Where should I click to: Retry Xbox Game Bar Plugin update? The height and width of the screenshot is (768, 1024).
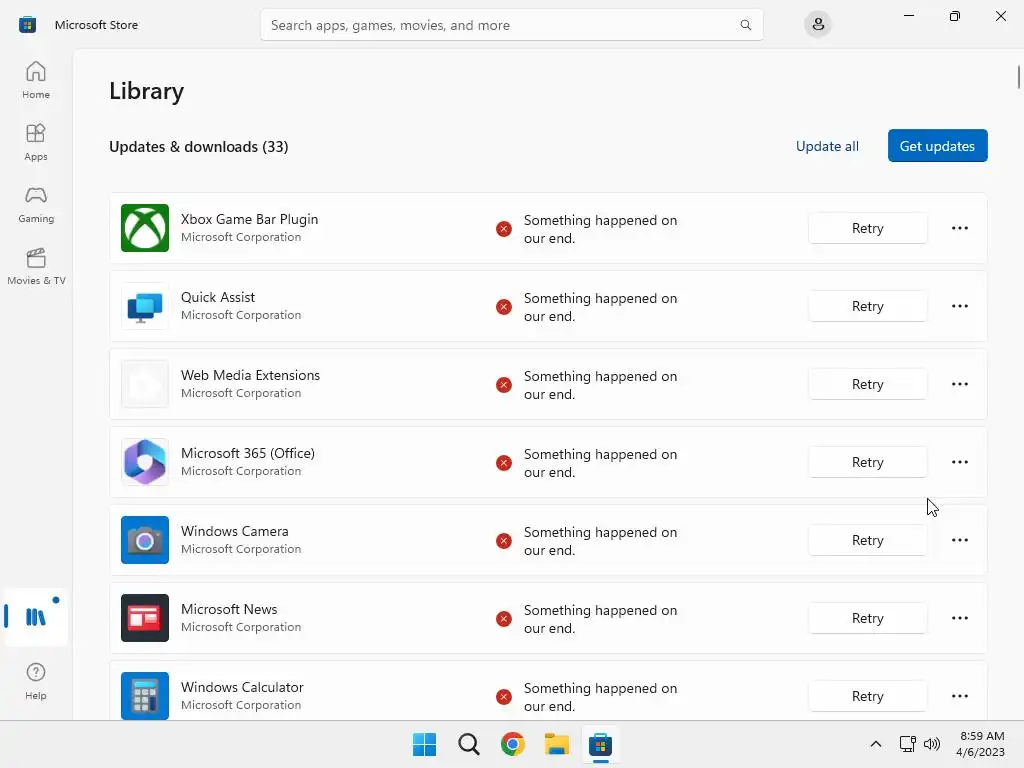[867, 228]
